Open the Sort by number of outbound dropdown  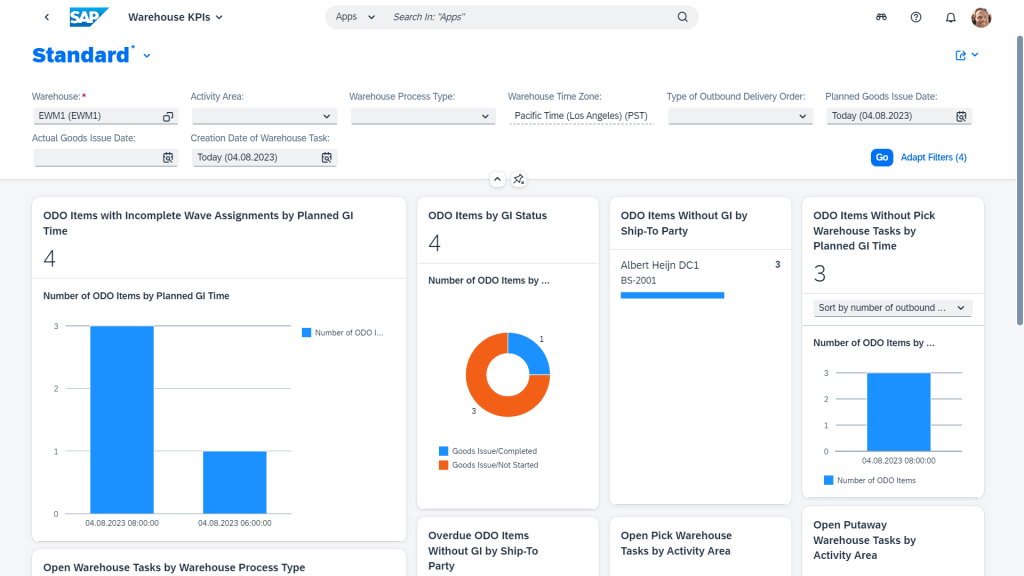pyautogui.click(x=892, y=308)
